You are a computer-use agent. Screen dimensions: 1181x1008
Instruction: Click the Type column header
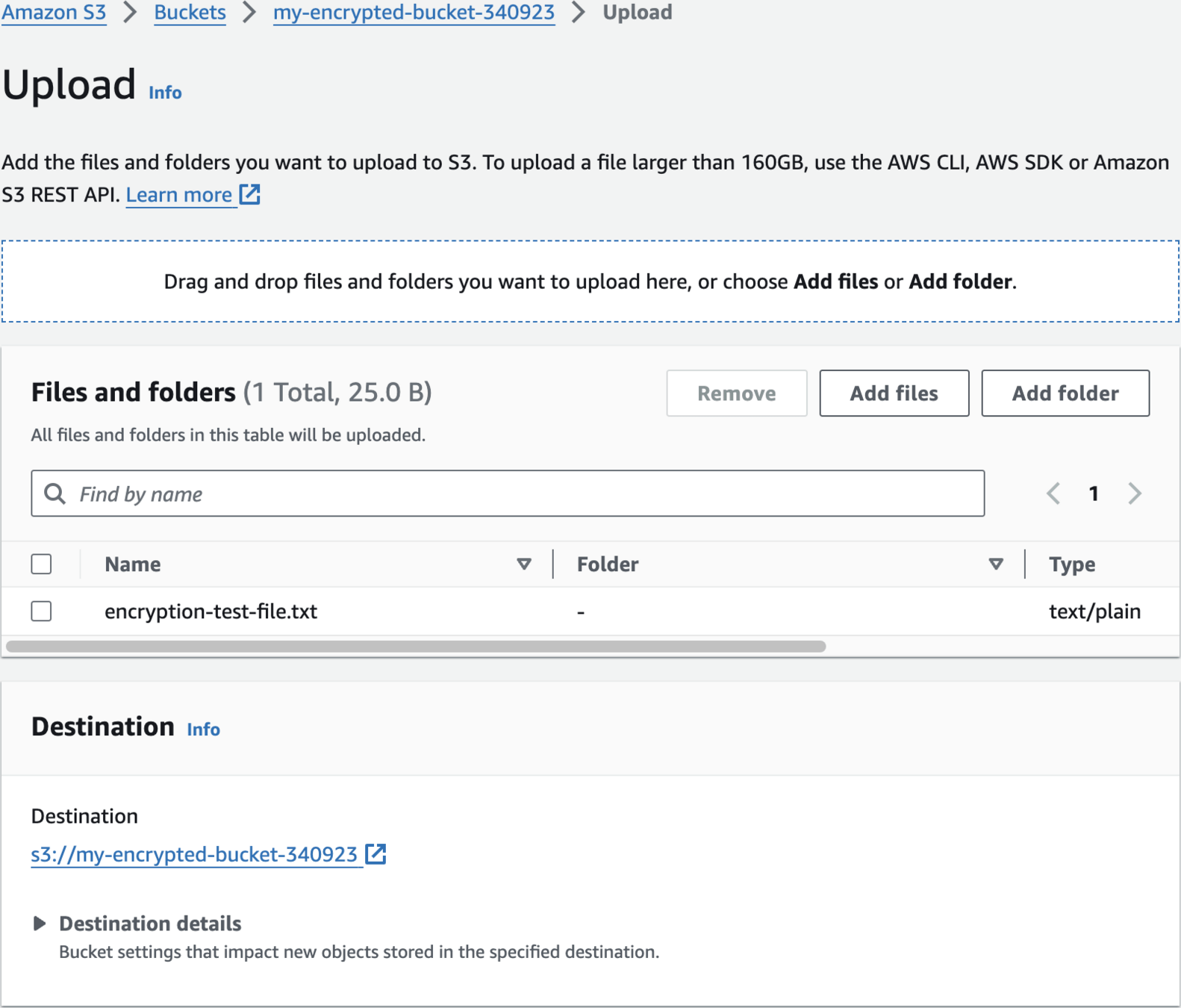point(1072,564)
